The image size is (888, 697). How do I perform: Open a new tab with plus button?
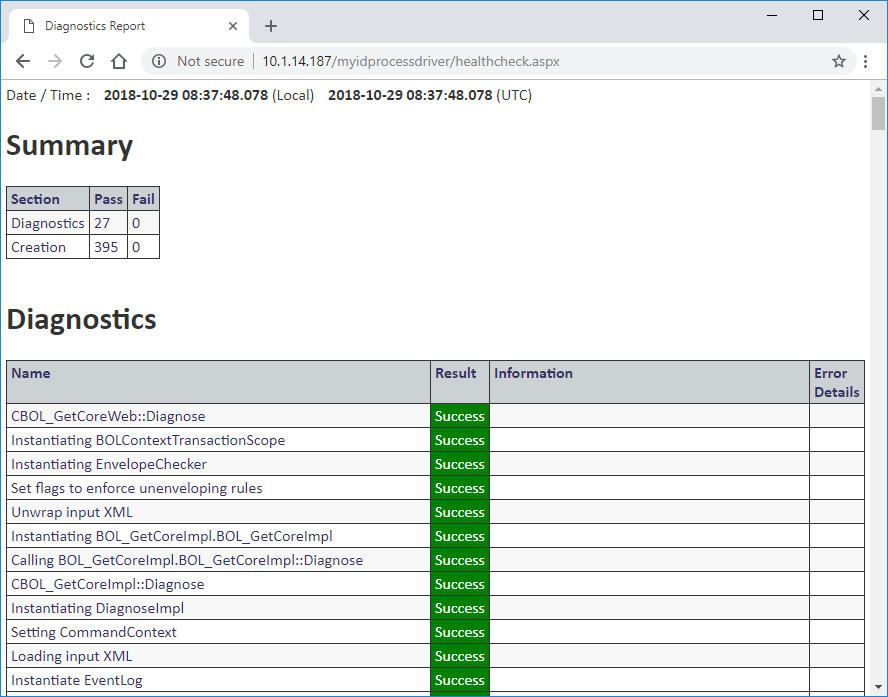271,26
